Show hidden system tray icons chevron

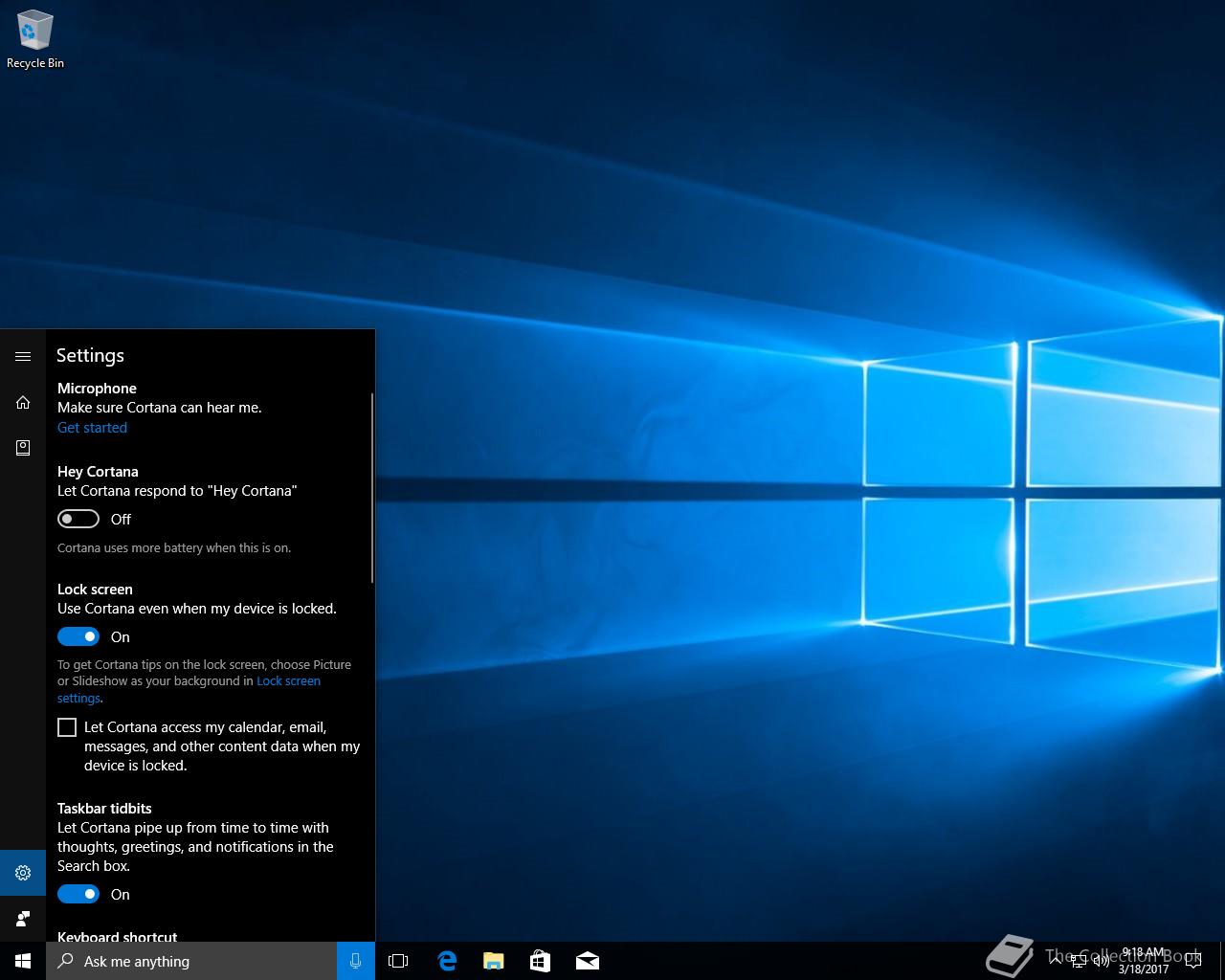pyautogui.click(x=1056, y=962)
